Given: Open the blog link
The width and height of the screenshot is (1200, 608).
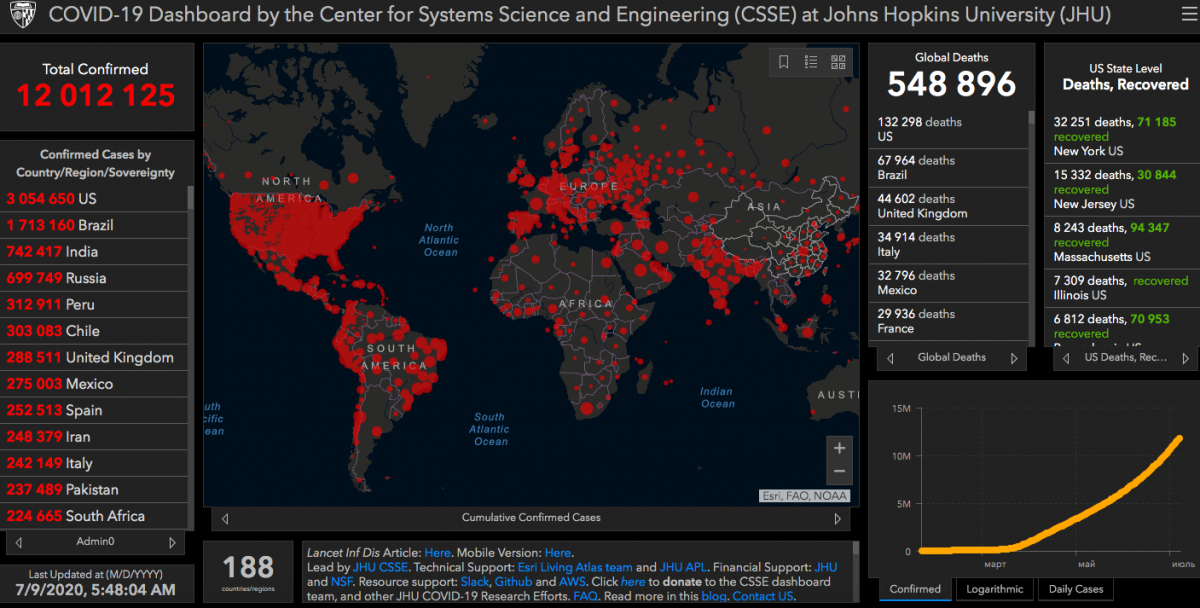Looking at the screenshot, I should pos(713,597).
